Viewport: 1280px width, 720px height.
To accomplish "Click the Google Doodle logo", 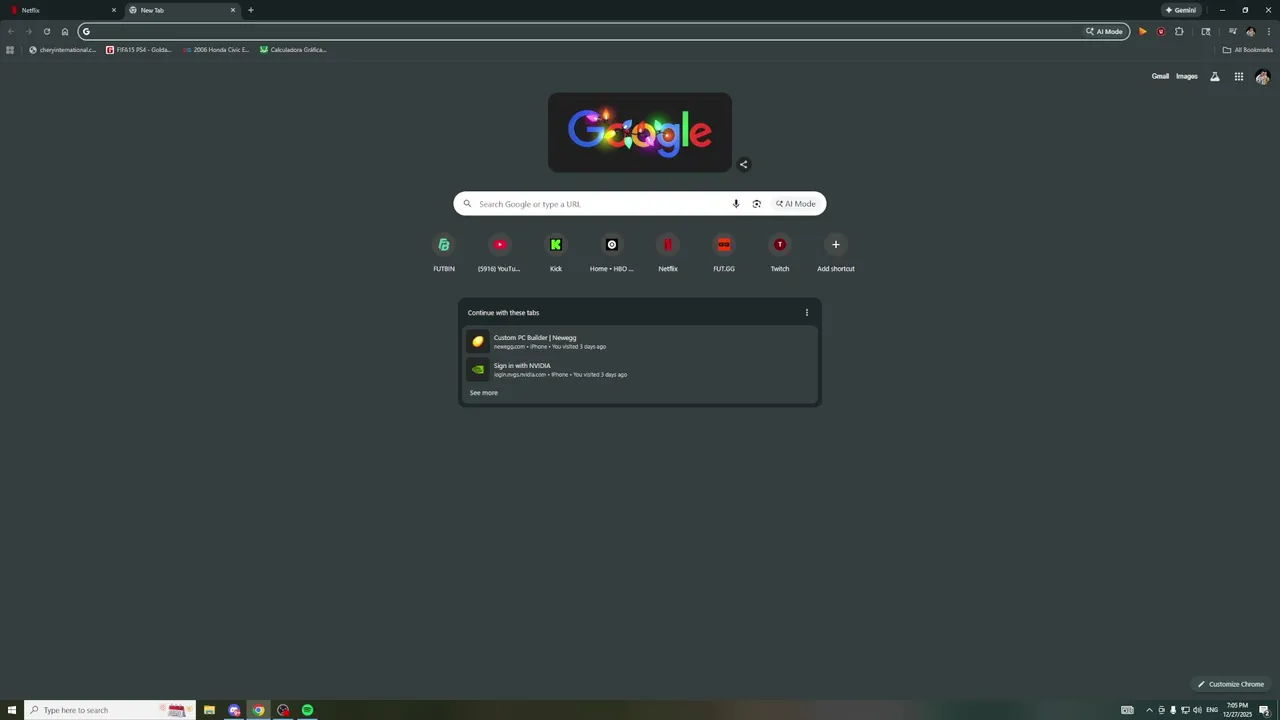I will [640, 132].
